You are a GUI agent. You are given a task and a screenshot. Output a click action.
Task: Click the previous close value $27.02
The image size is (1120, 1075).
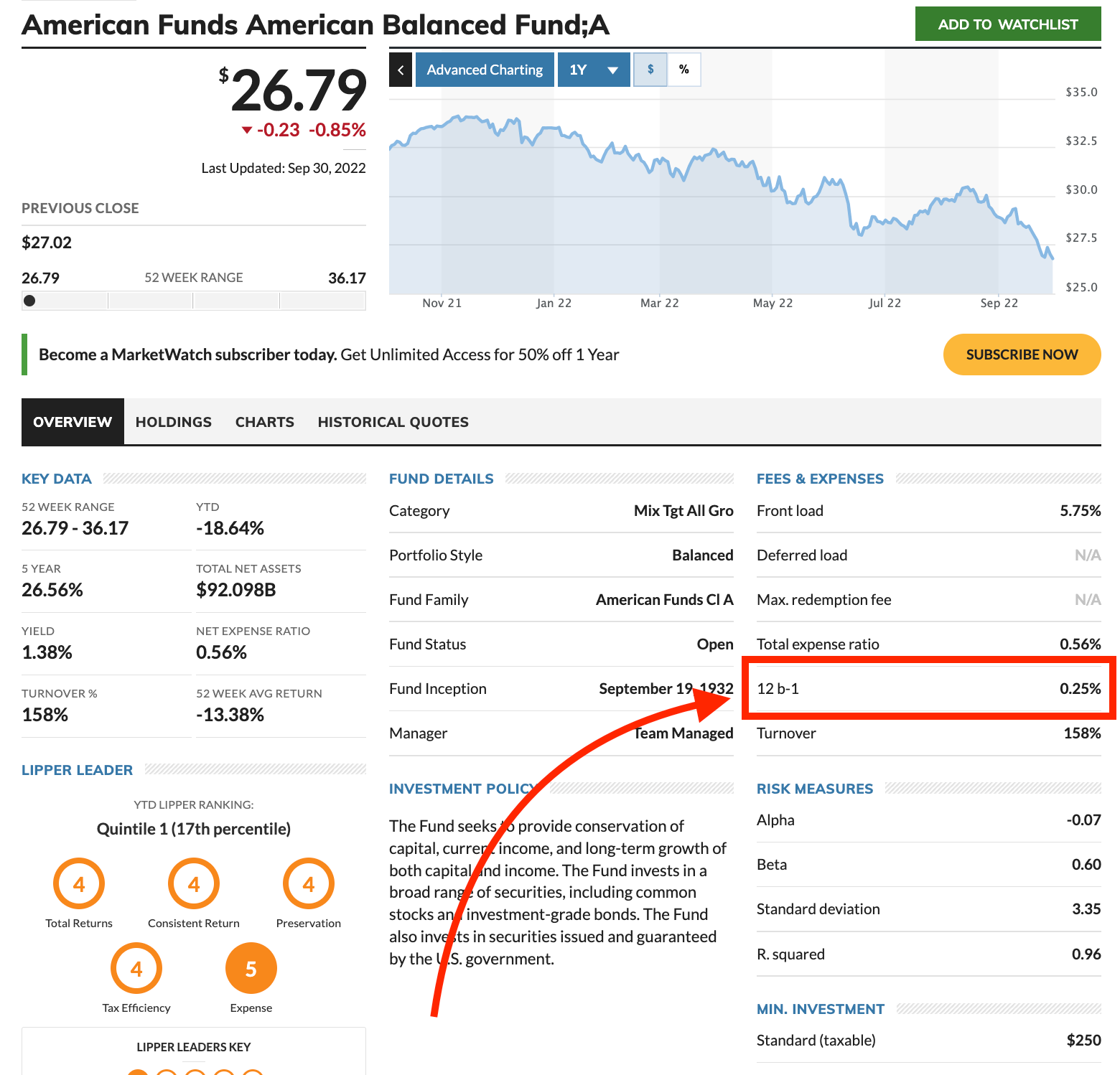(x=47, y=243)
